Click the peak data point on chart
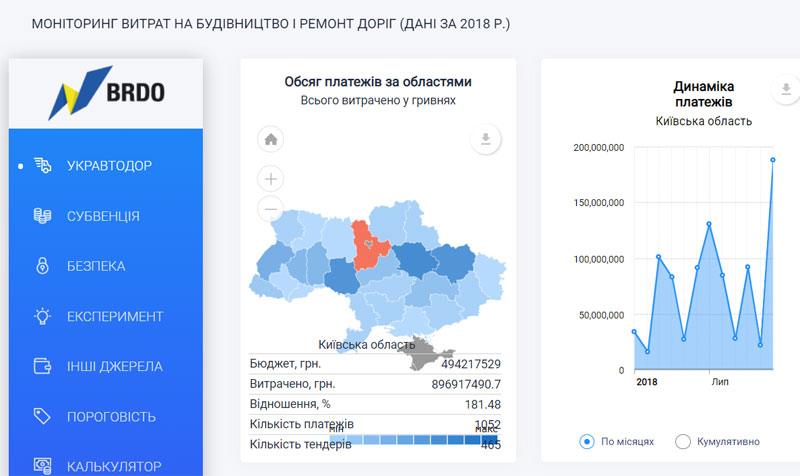The width and height of the screenshot is (800, 476). coord(773,160)
